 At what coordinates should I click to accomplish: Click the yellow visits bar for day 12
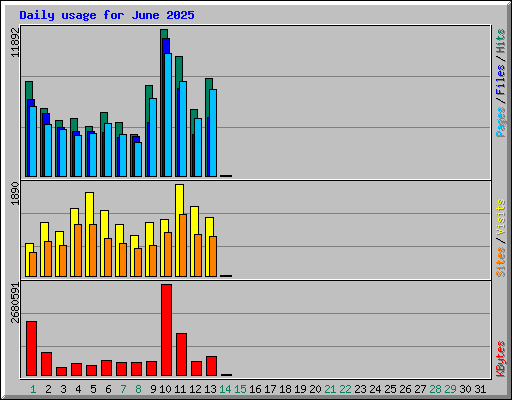tap(193, 241)
